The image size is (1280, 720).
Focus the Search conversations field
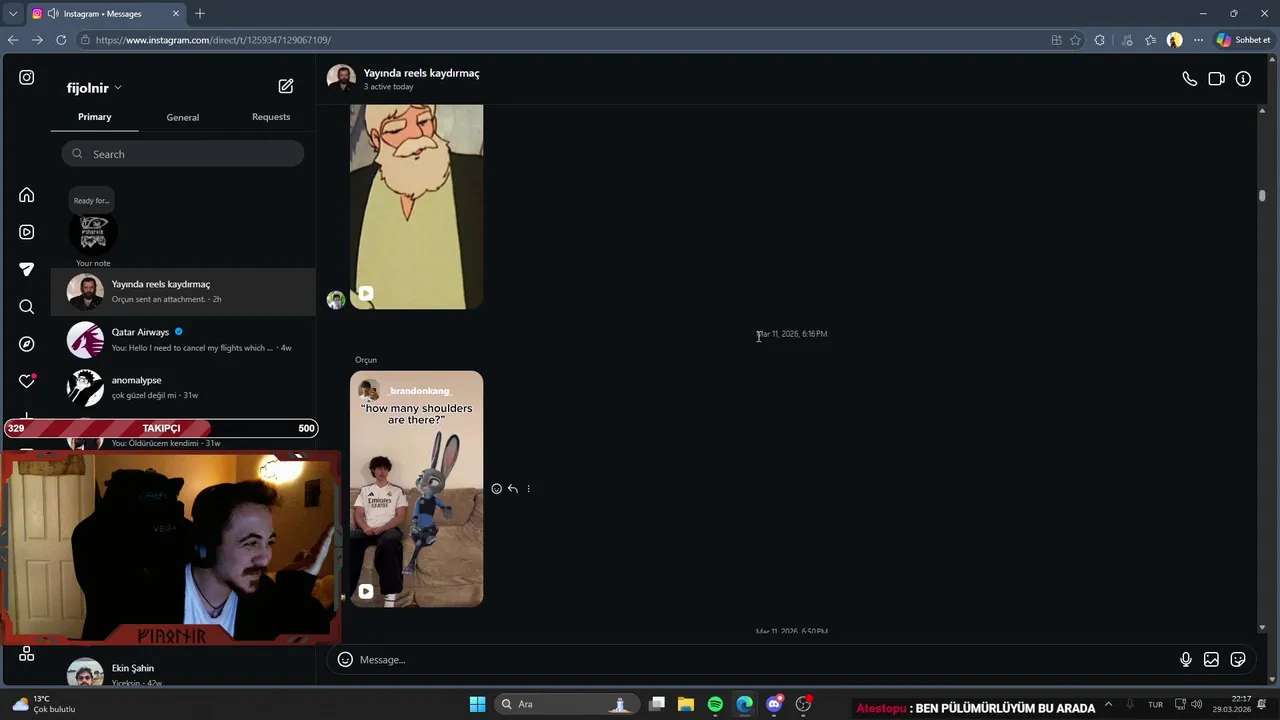[x=183, y=154]
